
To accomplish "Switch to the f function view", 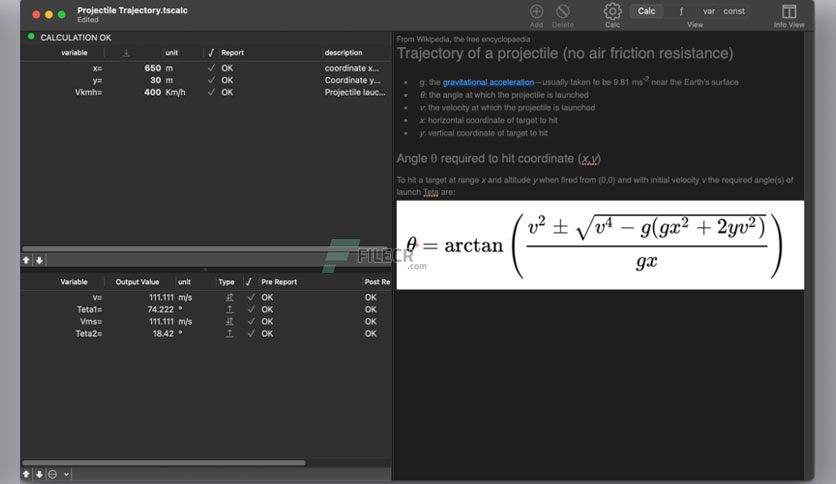I will tap(681, 11).
